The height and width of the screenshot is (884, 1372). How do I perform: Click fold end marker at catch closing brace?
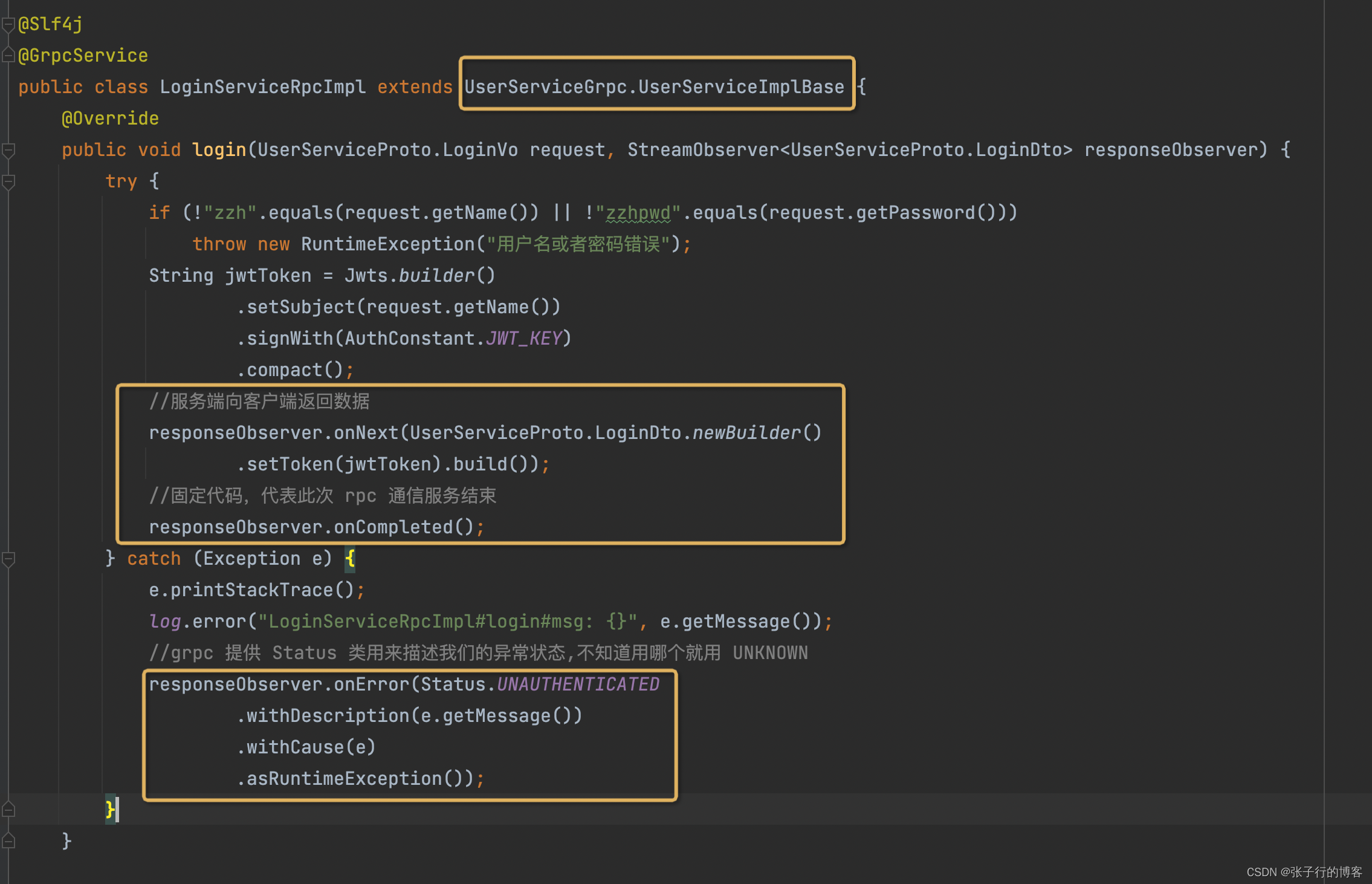coord(8,809)
